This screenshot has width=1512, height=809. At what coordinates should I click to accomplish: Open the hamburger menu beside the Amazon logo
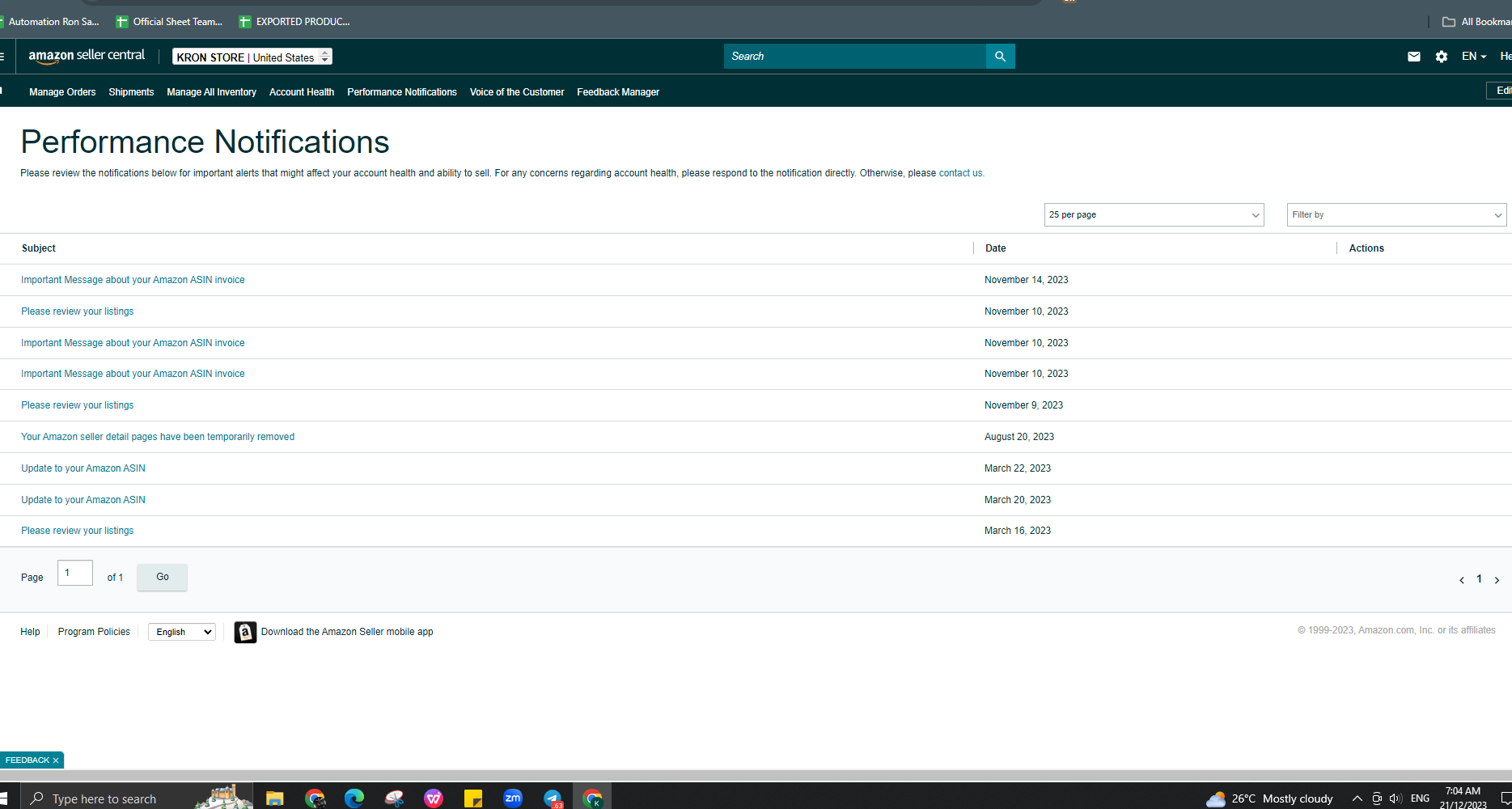pyautogui.click(x=2, y=57)
